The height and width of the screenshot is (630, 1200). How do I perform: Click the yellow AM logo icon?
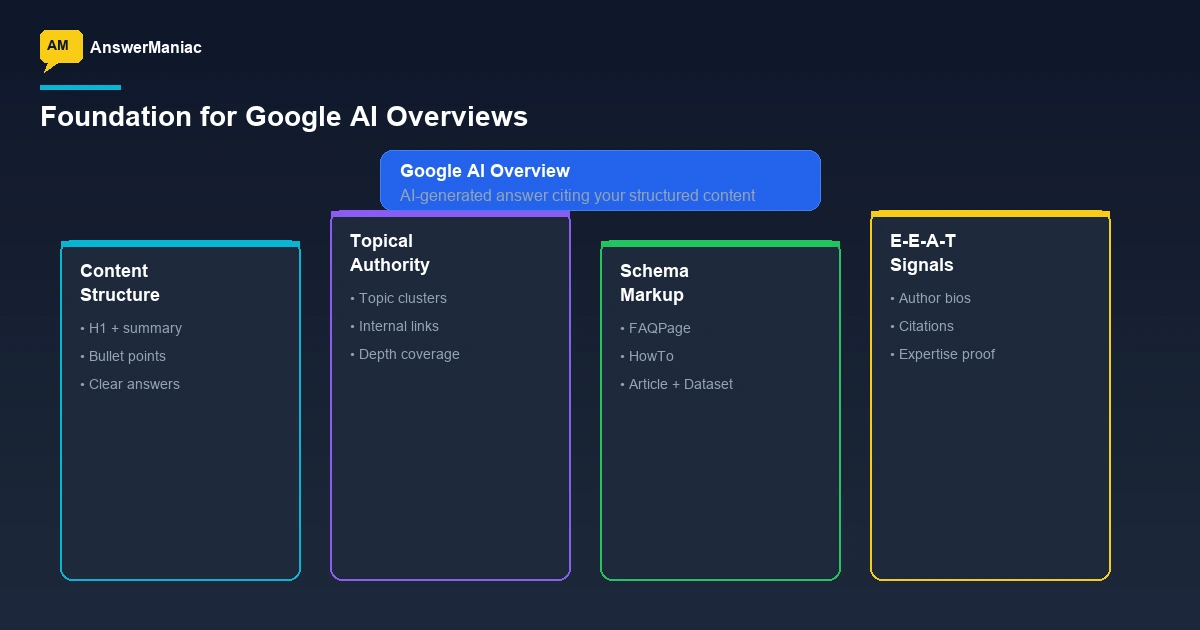tap(59, 46)
